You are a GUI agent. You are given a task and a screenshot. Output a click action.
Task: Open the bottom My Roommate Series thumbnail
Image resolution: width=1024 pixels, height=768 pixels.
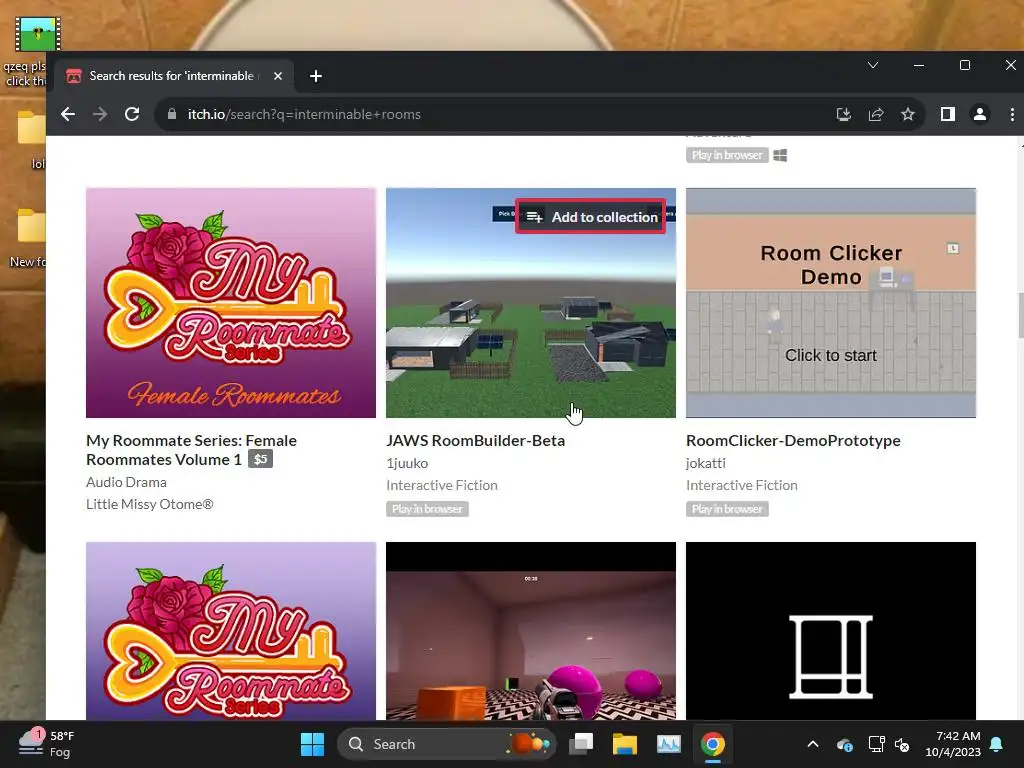(x=231, y=631)
